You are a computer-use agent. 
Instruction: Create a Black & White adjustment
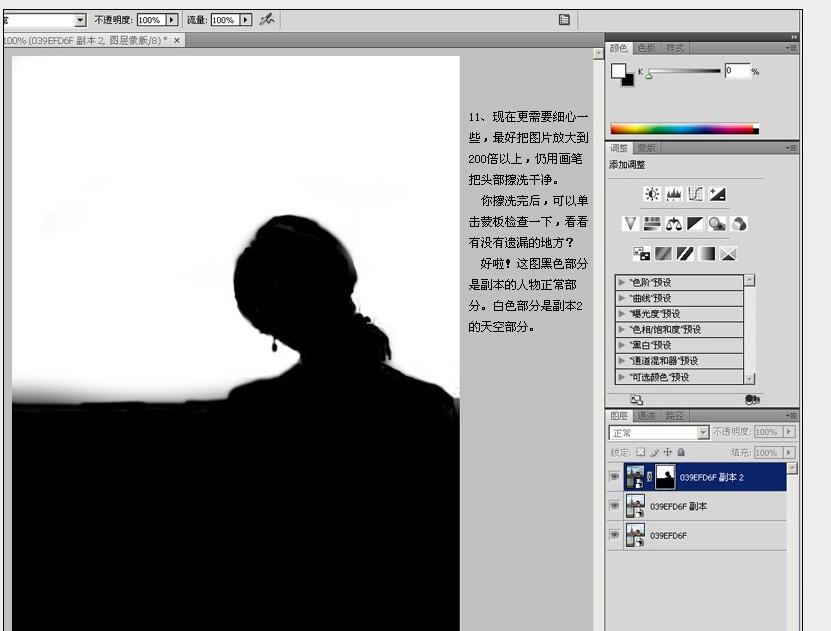(693, 222)
